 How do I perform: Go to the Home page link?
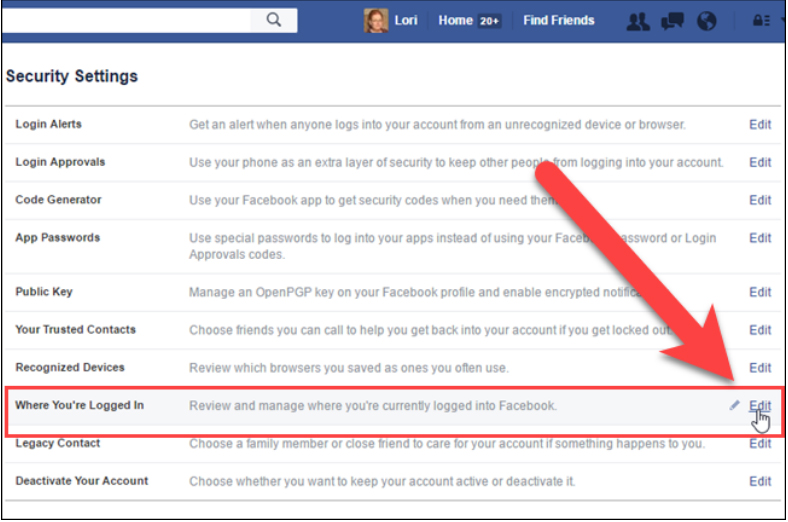(455, 21)
